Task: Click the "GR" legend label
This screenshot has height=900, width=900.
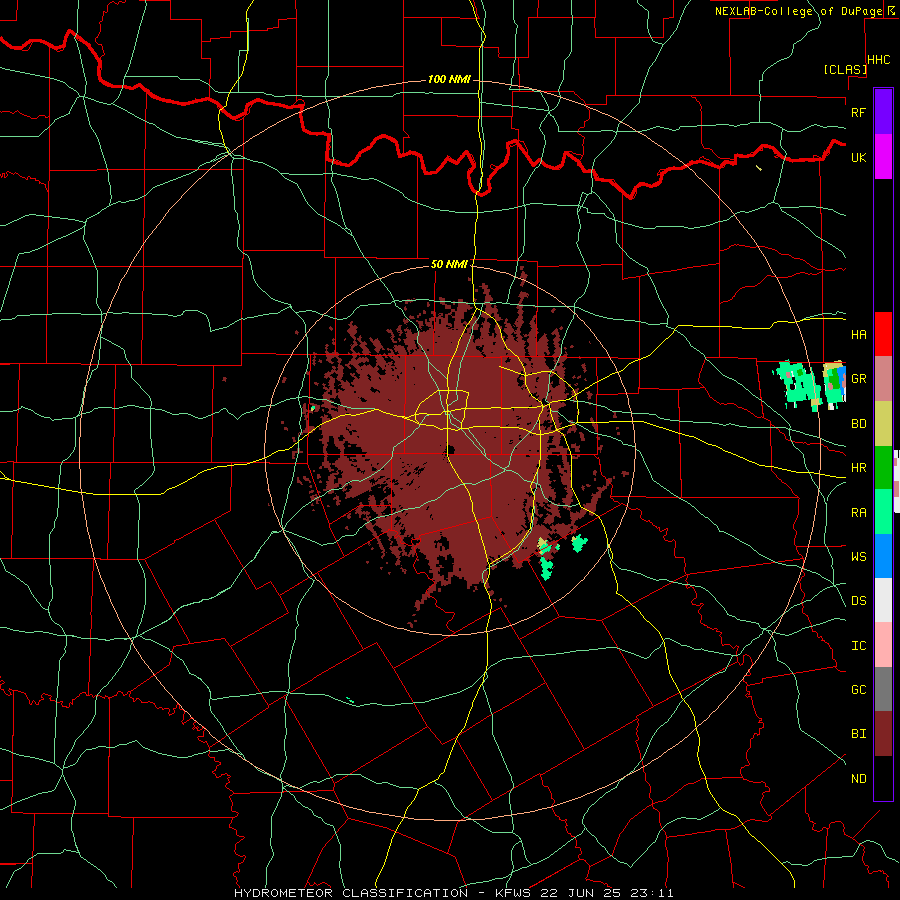Action: [x=858, y=379]
